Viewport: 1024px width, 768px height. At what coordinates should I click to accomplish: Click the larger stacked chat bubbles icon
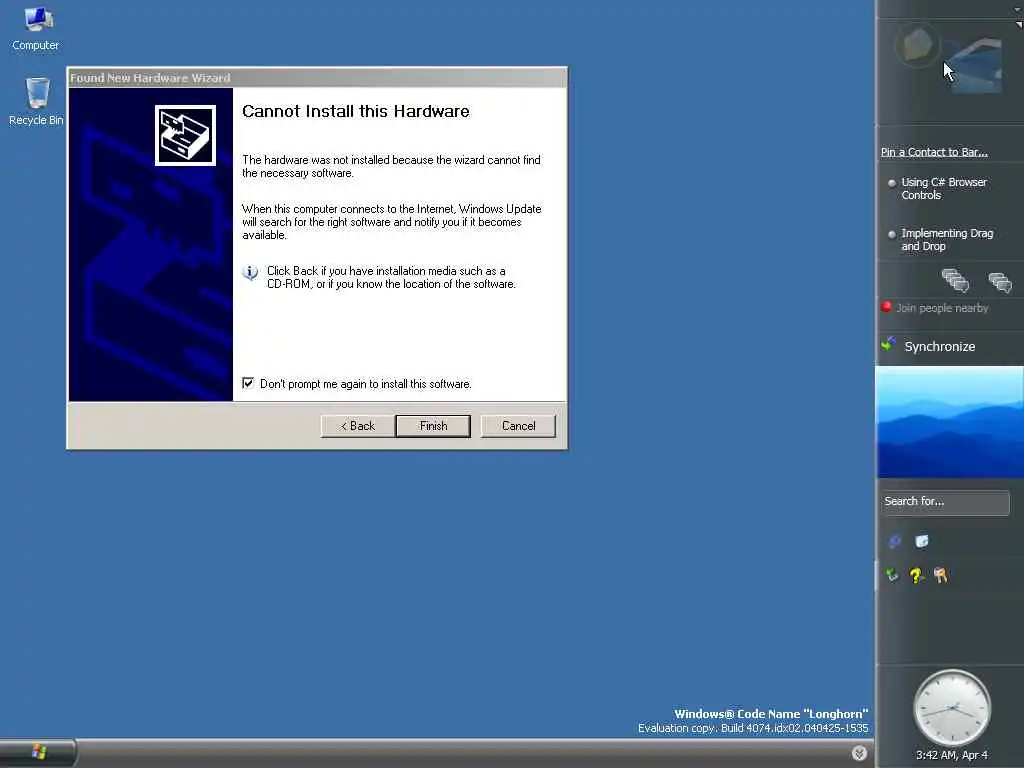[955, 280]
